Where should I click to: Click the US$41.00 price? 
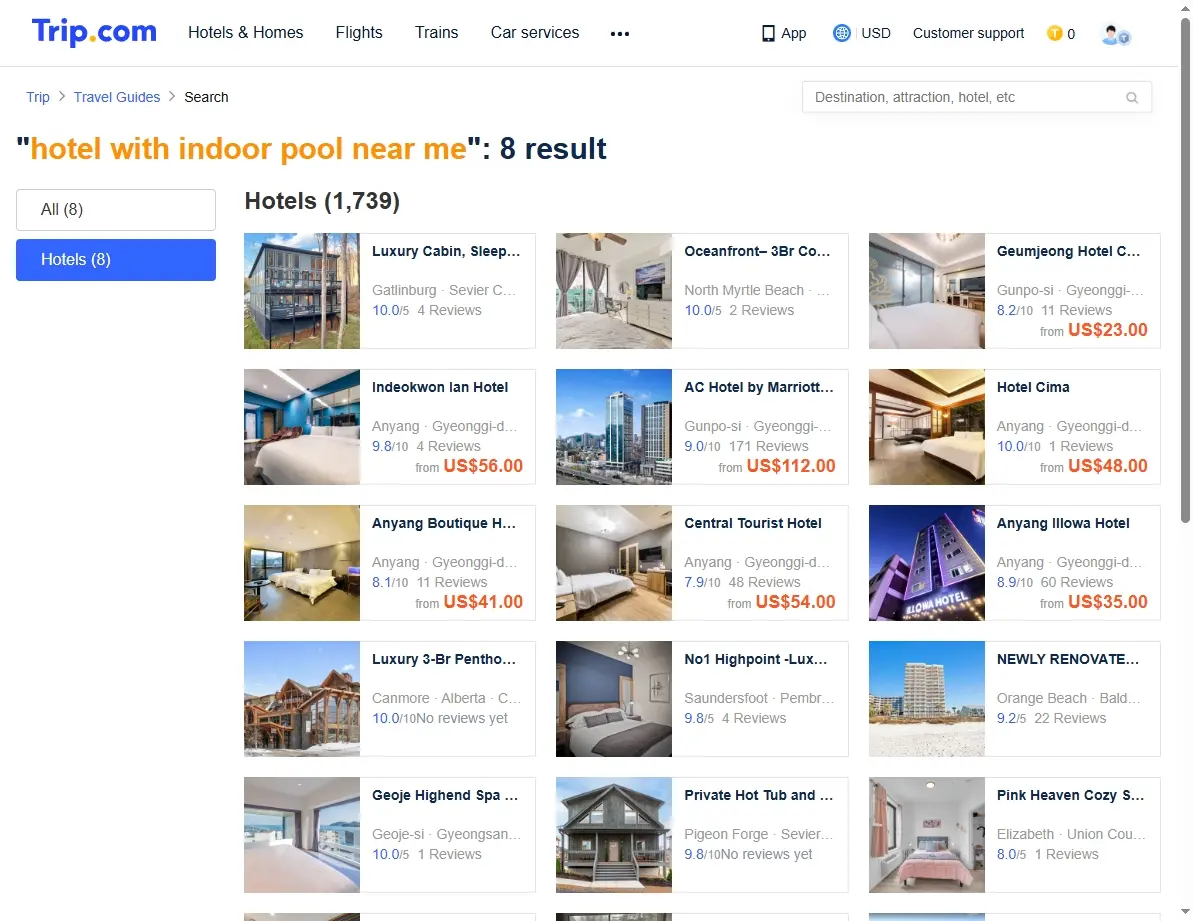[x=483, y=602]
